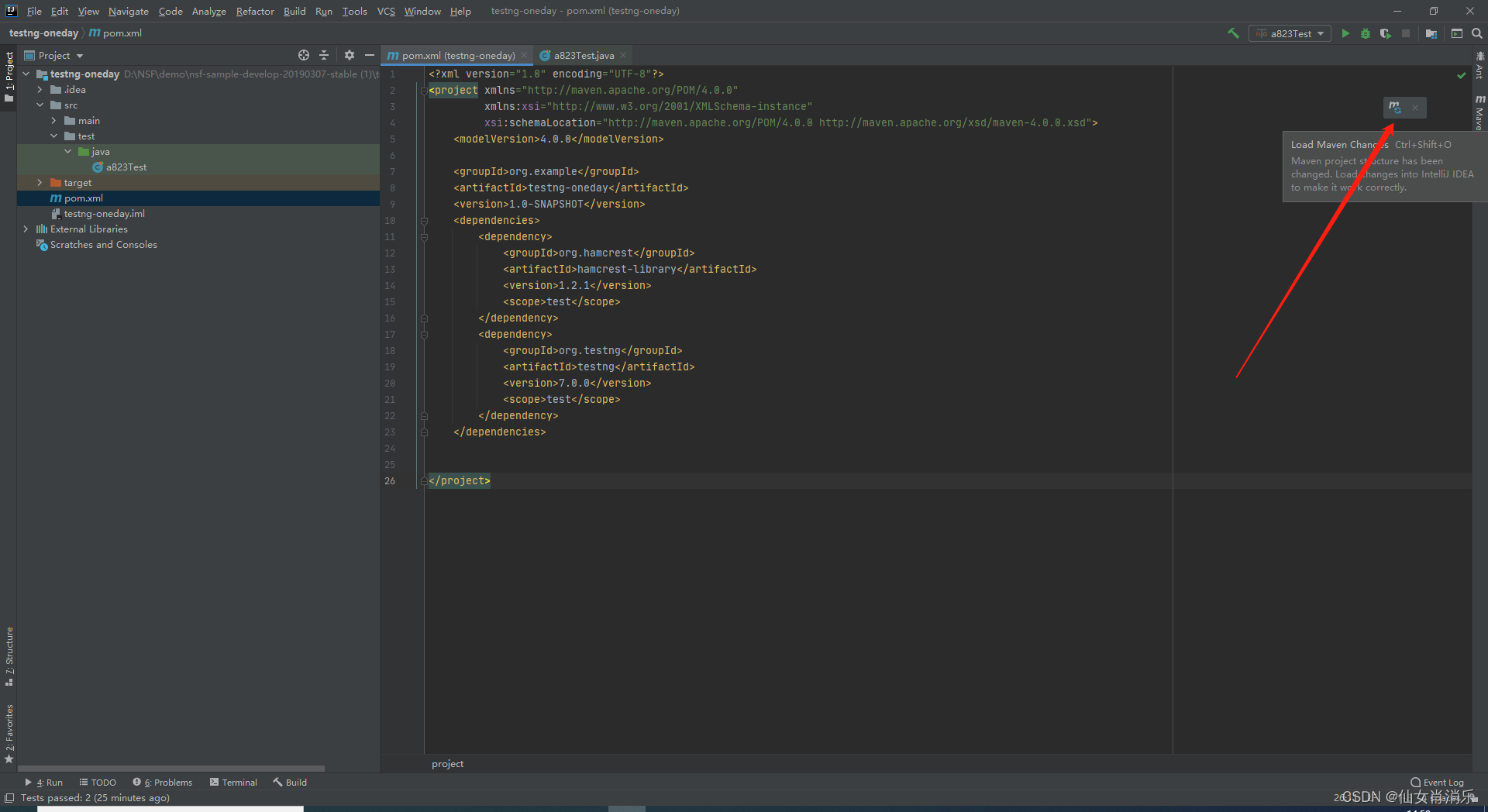
Task: Open the Ant tool window
Action: (x=1480, y=65)
